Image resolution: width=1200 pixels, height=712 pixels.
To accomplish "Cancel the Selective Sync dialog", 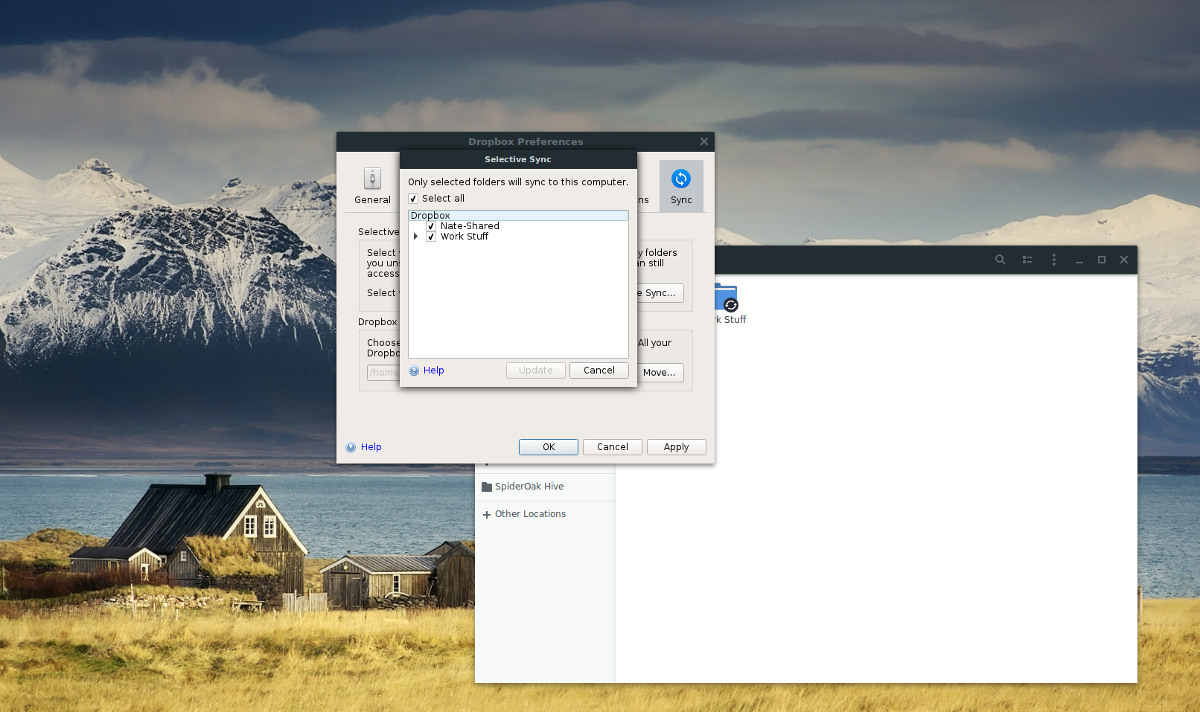I will pyautogui.click(x=599, y=370).
